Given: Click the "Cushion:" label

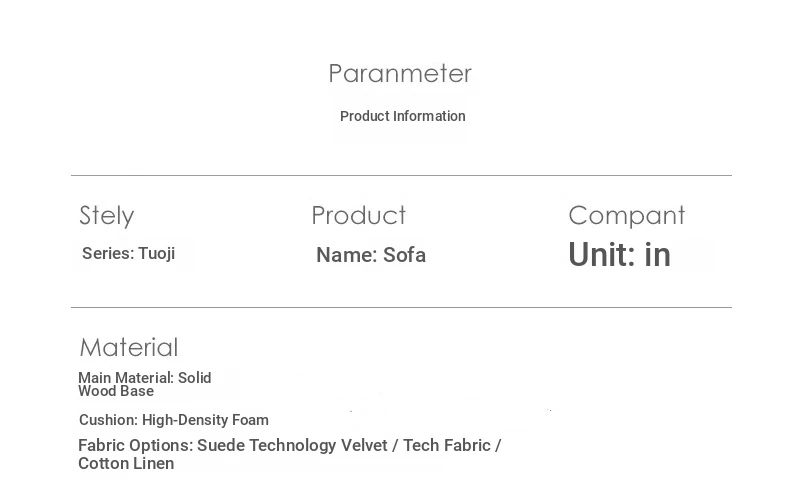Looking at the screenshot, I should pyautogui.click(x=108, y=420).
